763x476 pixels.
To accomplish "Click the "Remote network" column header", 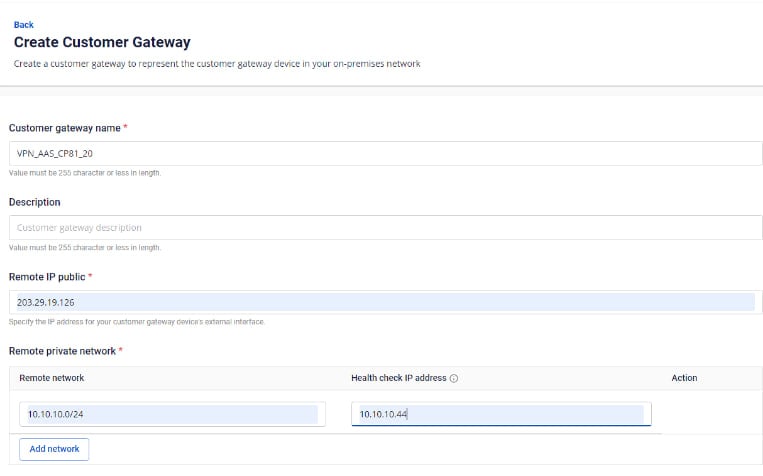I will coord(50,378).
